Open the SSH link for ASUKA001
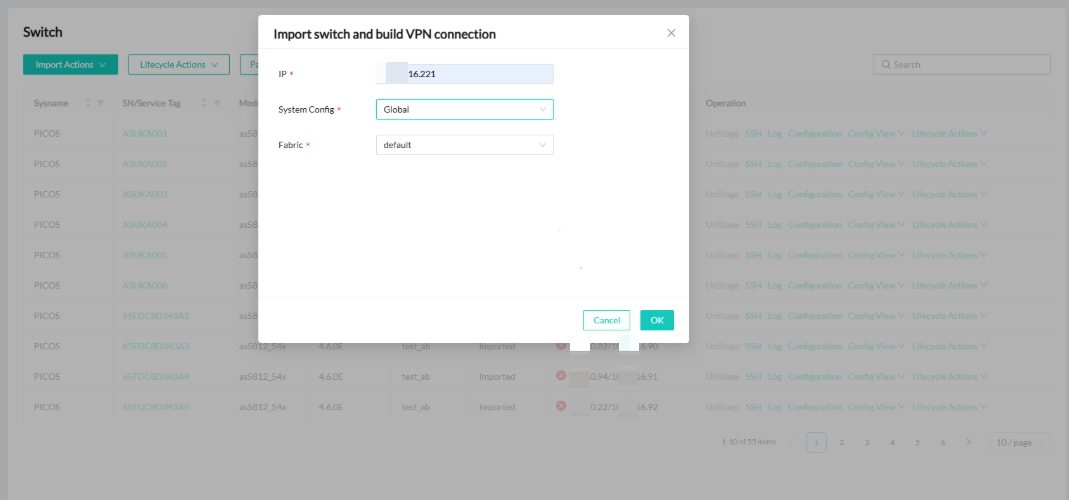 tap(753, 133)
